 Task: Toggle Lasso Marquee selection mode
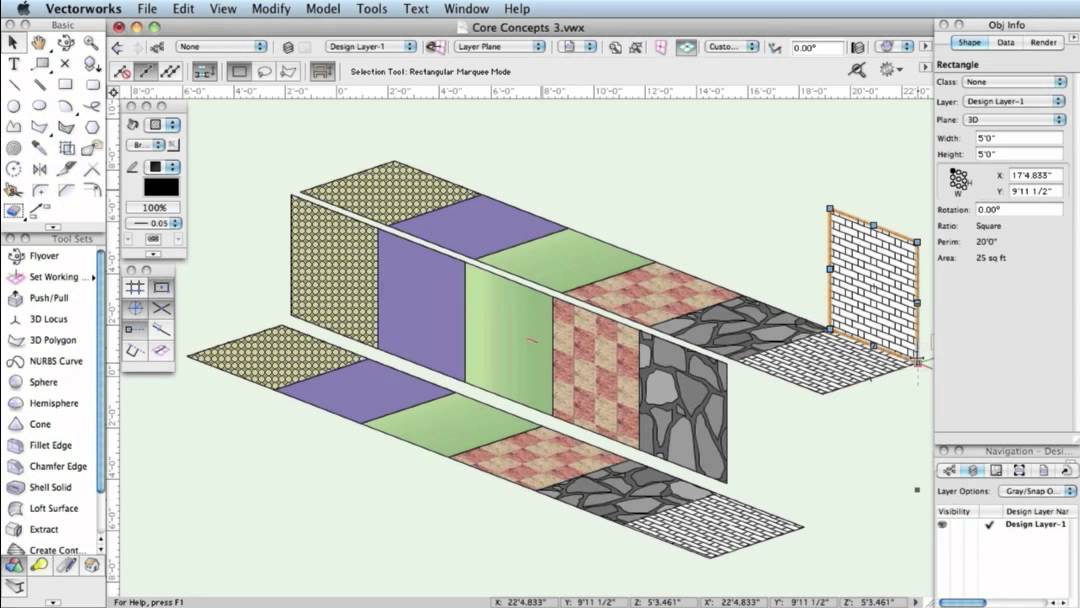[264, 71]
